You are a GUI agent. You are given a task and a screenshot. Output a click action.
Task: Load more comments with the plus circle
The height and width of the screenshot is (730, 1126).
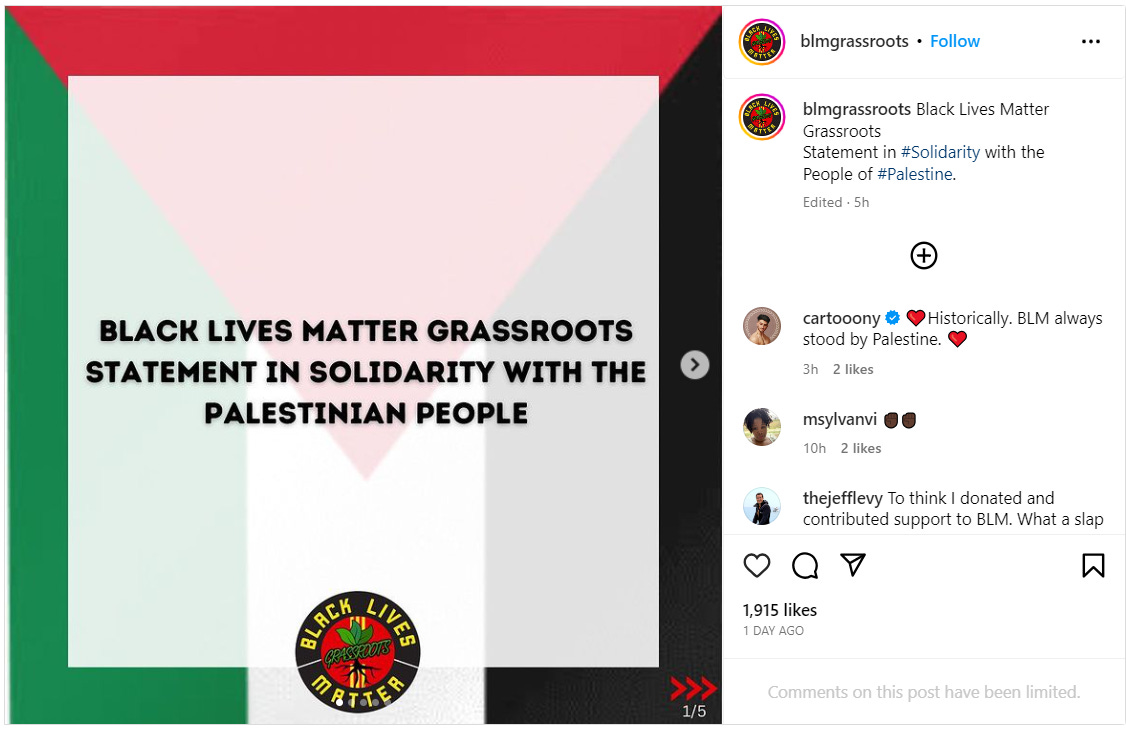pyautogui.click(x=923, y=256)
